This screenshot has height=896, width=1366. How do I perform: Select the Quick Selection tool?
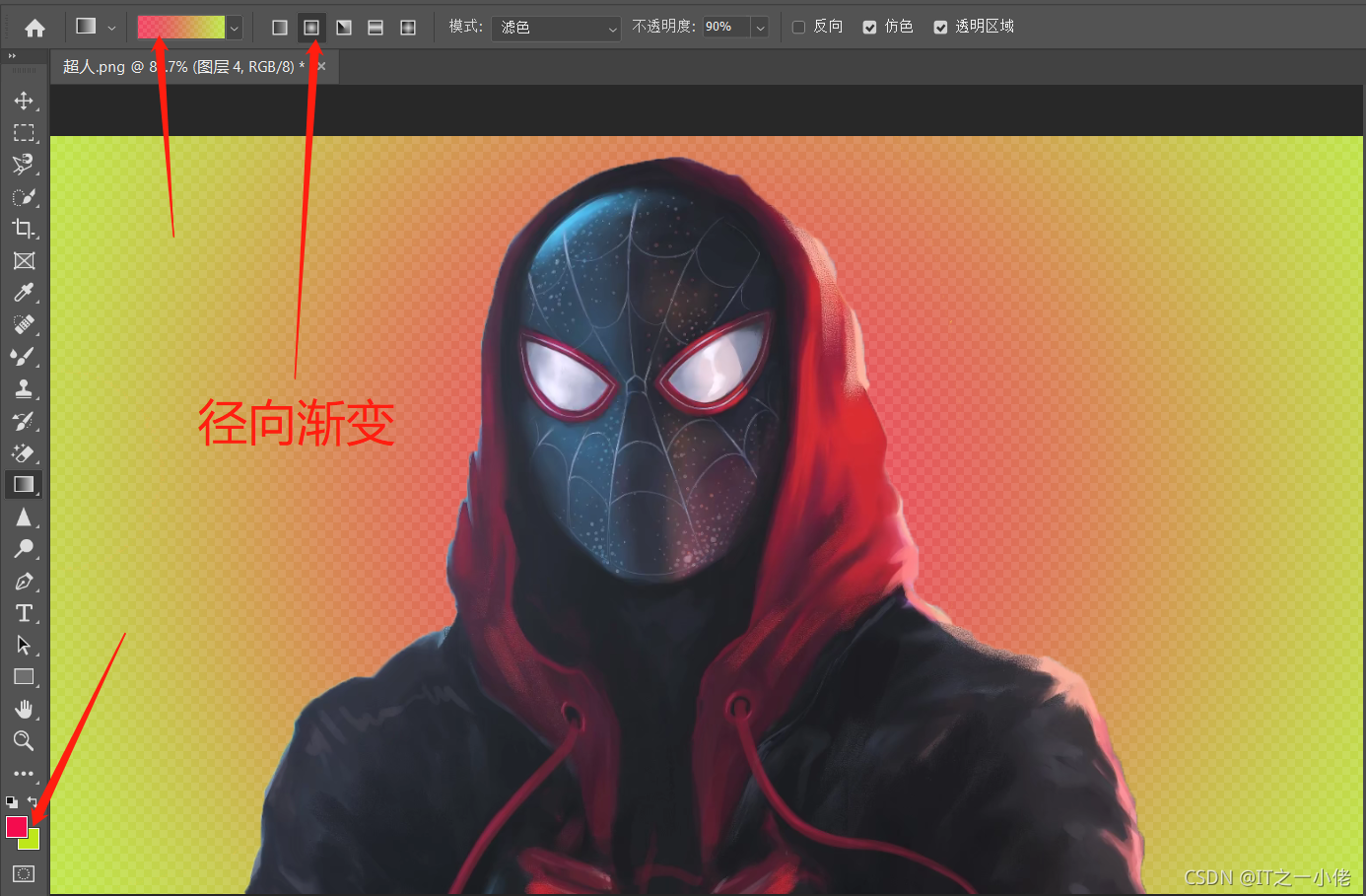click(24, 196)
